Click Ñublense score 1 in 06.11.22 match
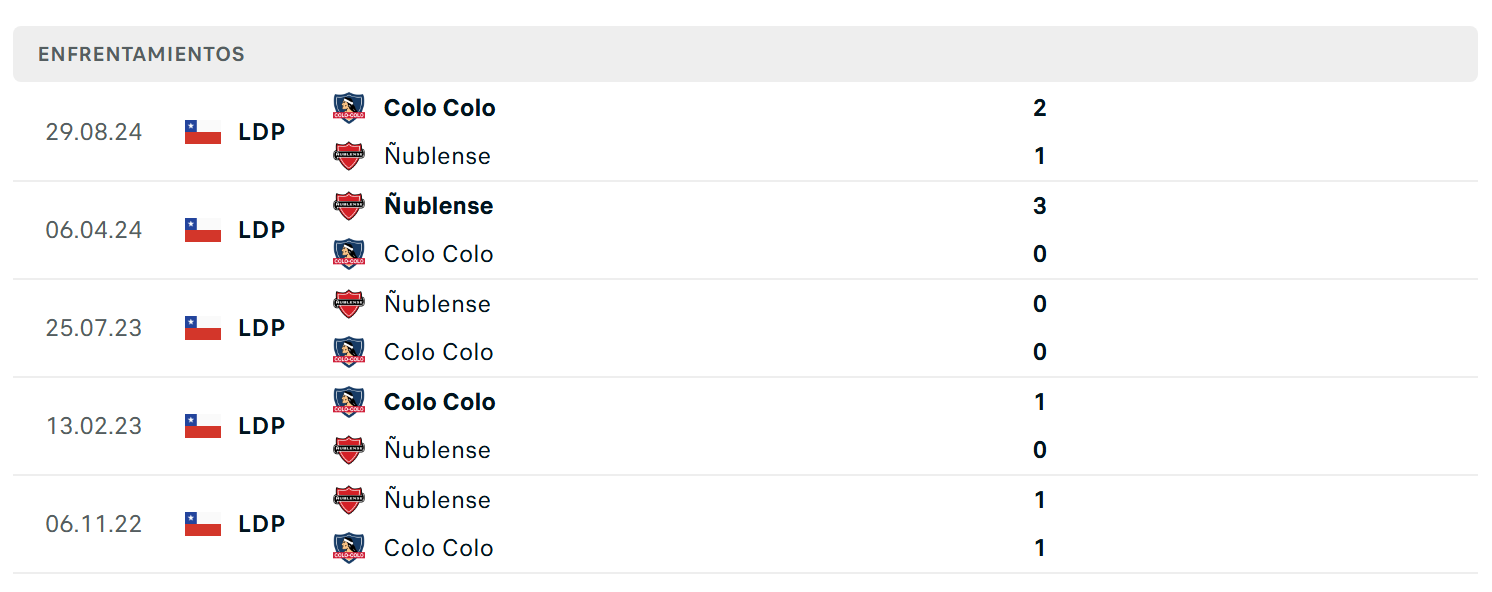1492x592 pixels. coord(1040,500)
